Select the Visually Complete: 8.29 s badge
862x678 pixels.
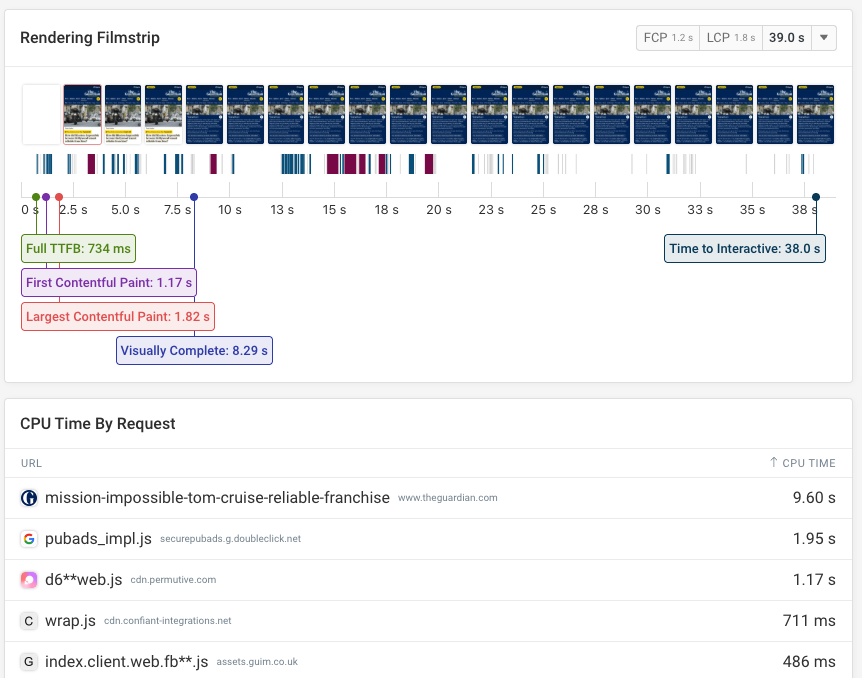tap(194, 350)
